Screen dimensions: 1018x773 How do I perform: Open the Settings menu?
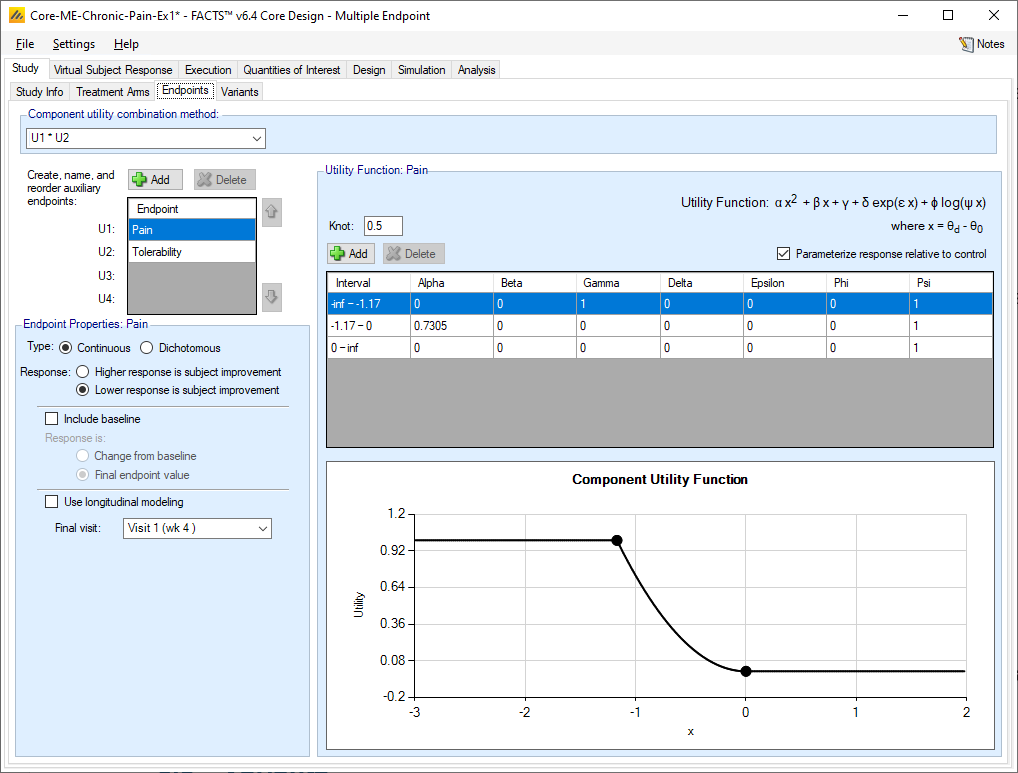point(74,44)
